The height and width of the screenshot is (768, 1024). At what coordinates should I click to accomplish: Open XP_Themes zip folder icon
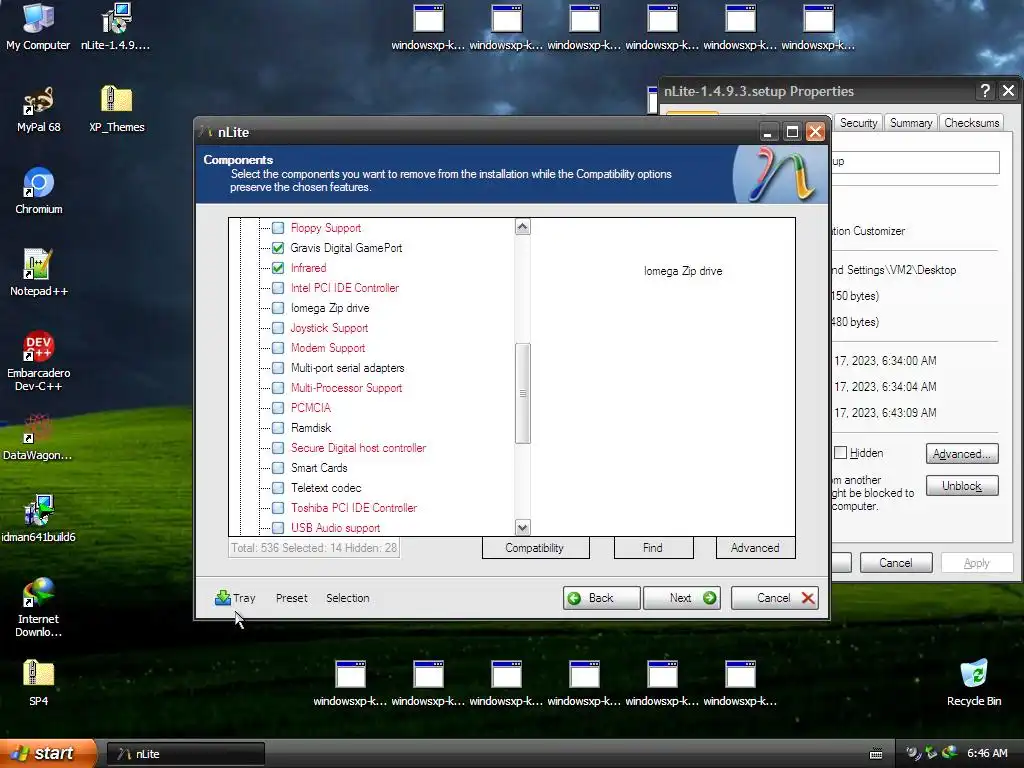(x=116, y=108)
